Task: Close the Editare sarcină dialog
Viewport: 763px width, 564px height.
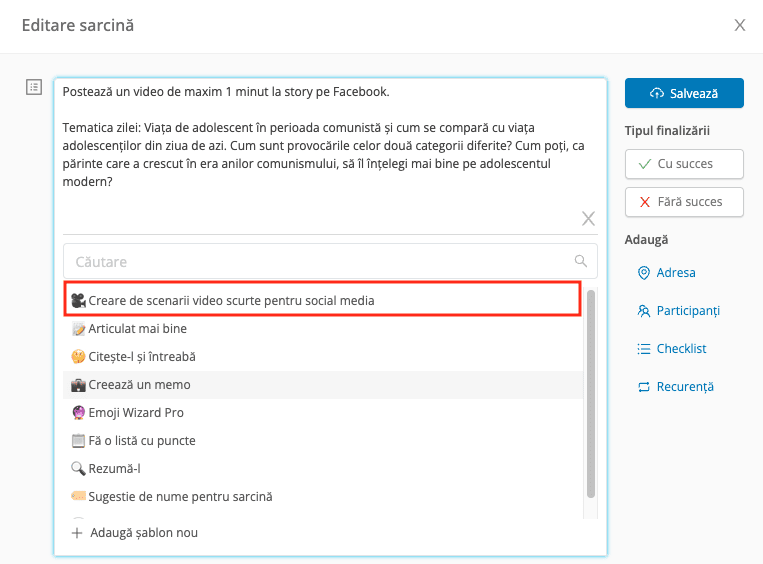Action: pyautogui.click(x=740, y=25)
